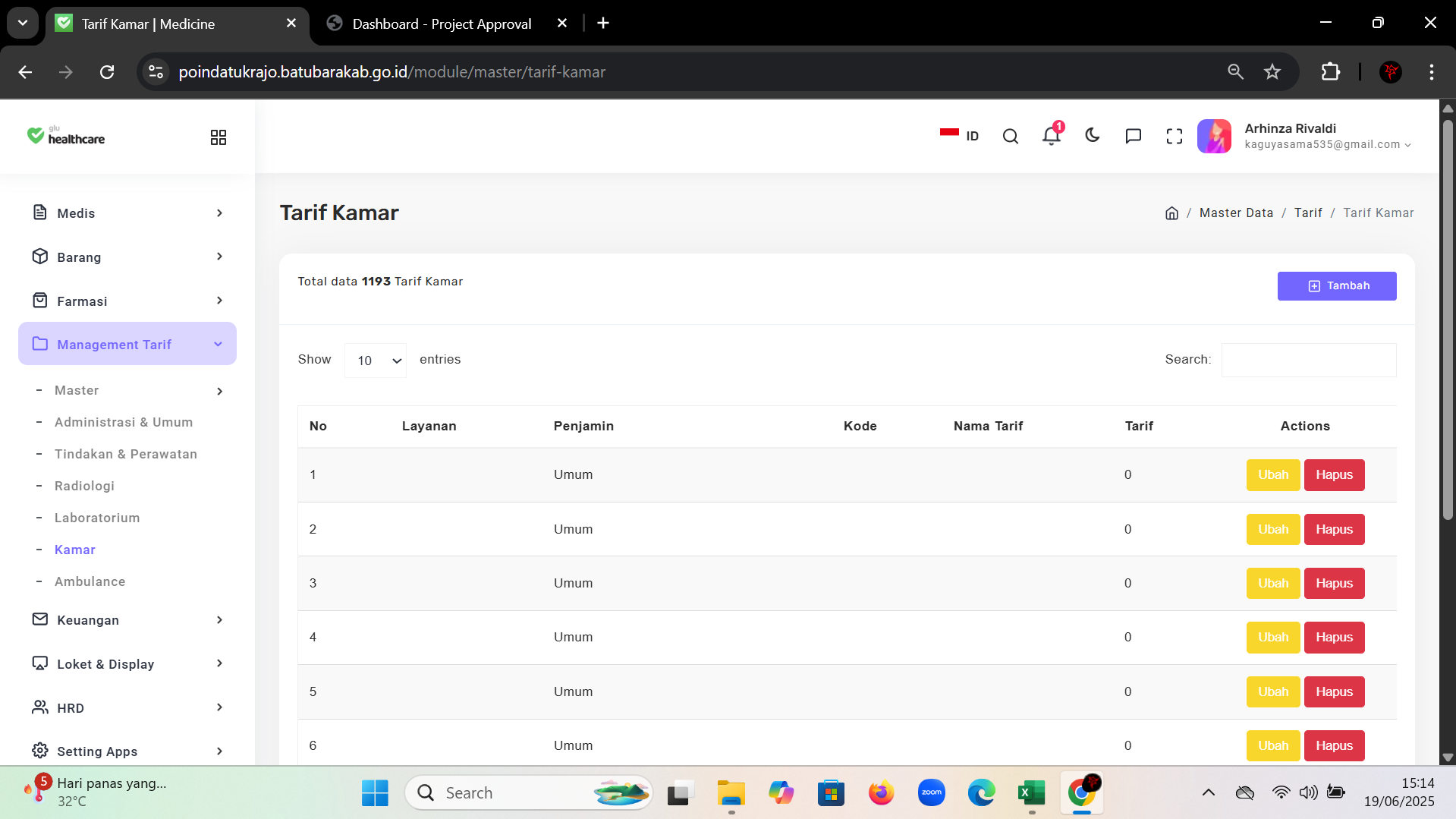Open Administrasi & Umum tarif
This screenshot has height=819, width=1456.
[x=124, y=422]
